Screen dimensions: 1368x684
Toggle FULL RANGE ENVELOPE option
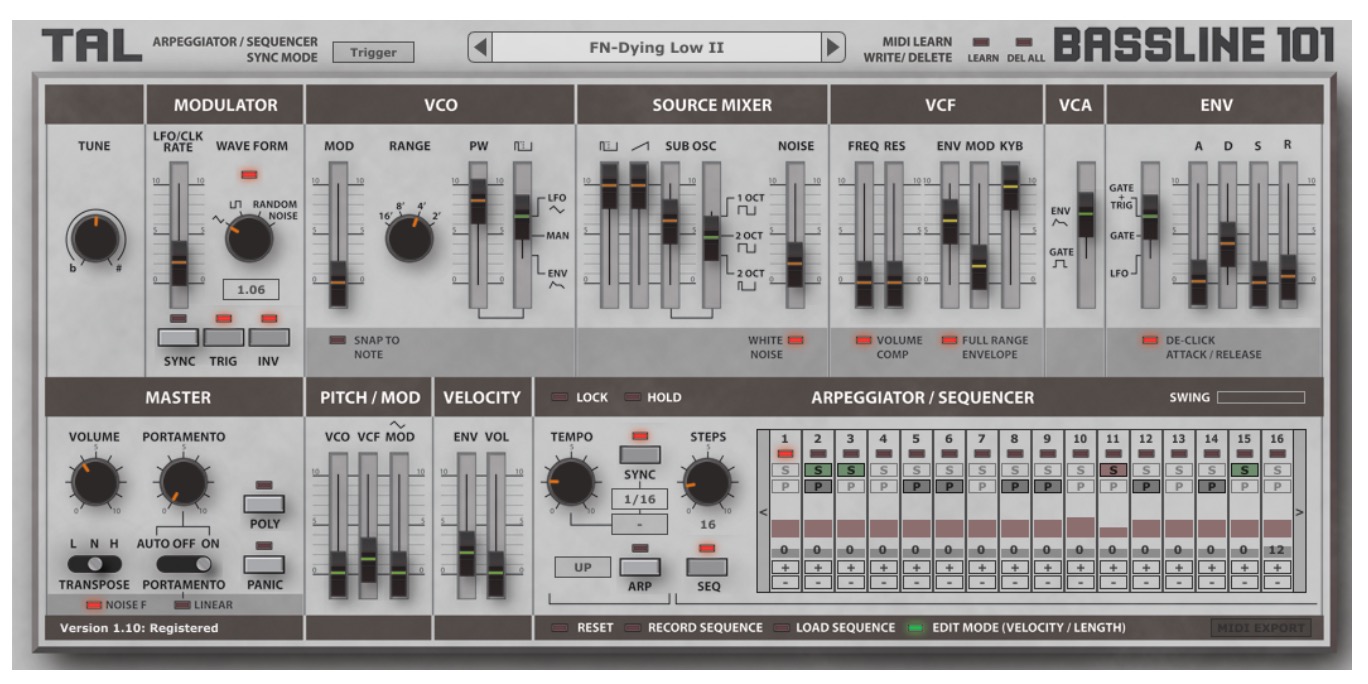[x=949, y=341]
